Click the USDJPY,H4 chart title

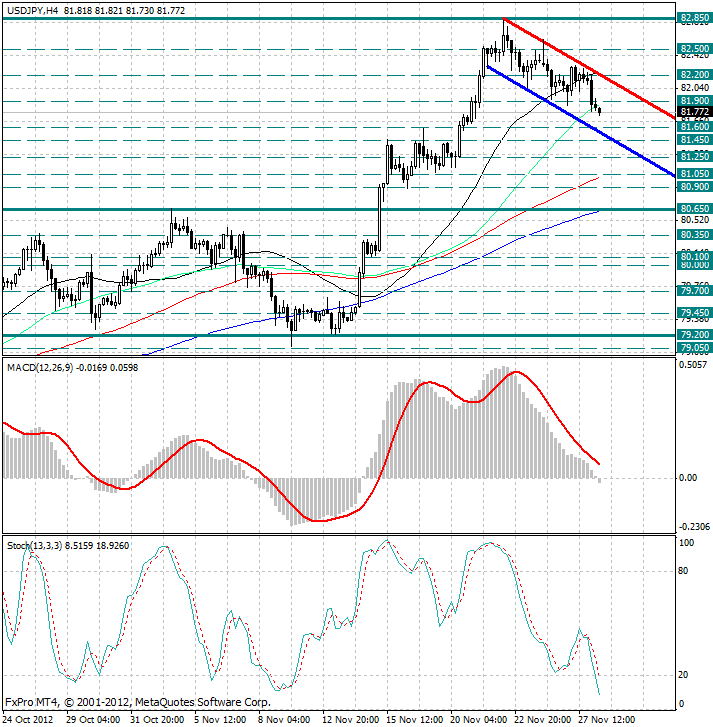tap(33, 10)
